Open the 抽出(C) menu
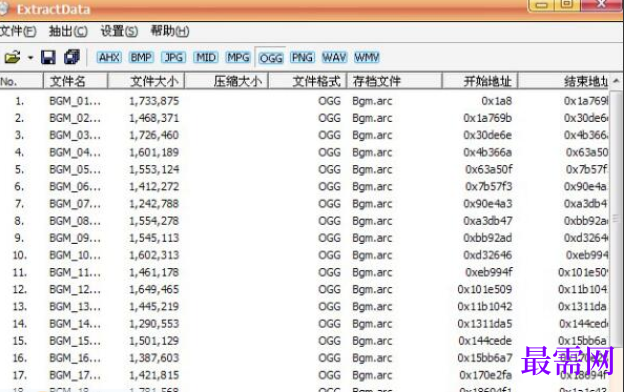Viewport: 633px width, 392px height. (x=68, y=31)
